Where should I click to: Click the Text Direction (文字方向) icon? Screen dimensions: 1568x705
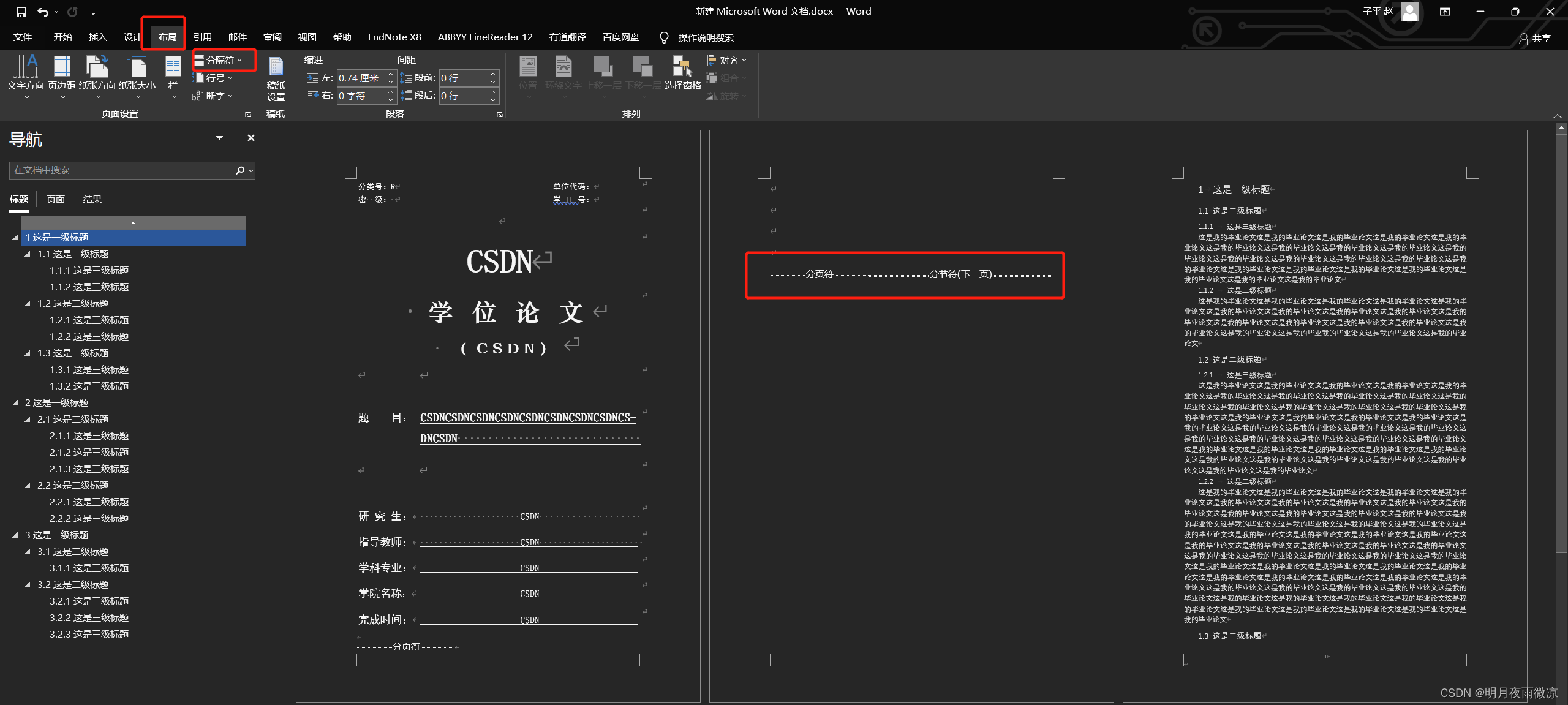coord(25,67)
